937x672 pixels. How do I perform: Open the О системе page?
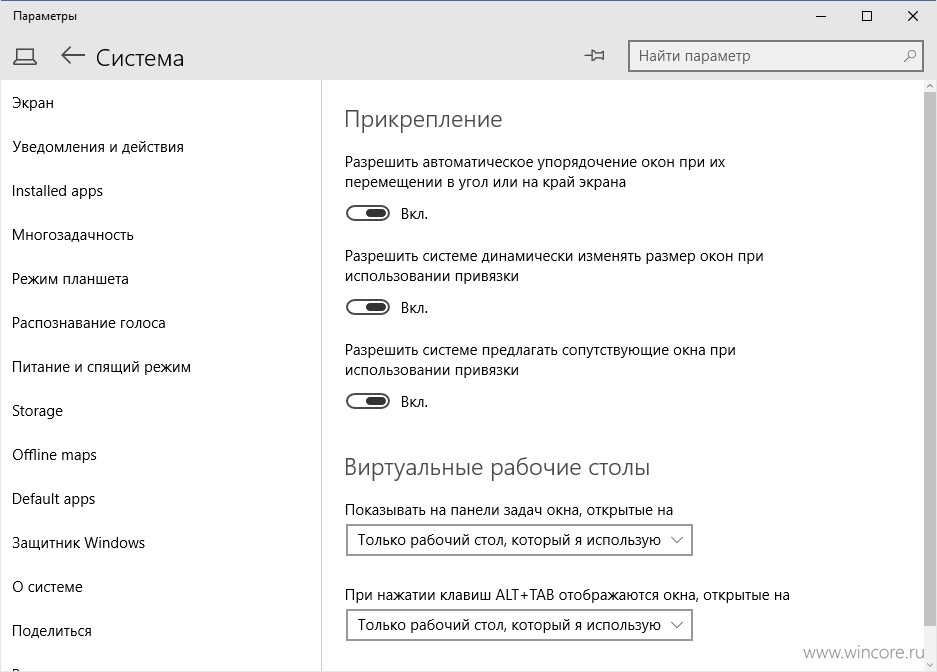[x=47, y=587]
